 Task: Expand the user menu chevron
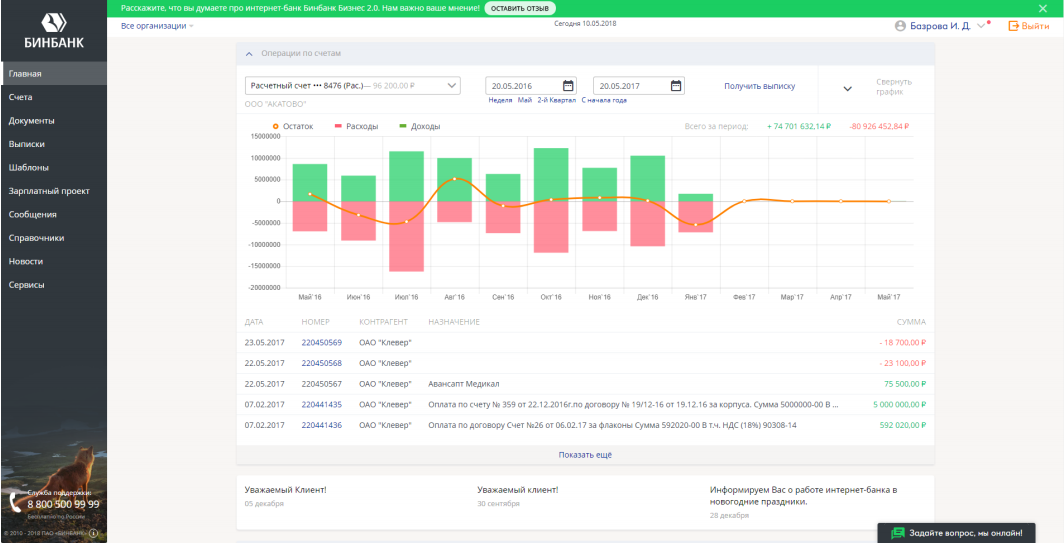coord(981,26)
